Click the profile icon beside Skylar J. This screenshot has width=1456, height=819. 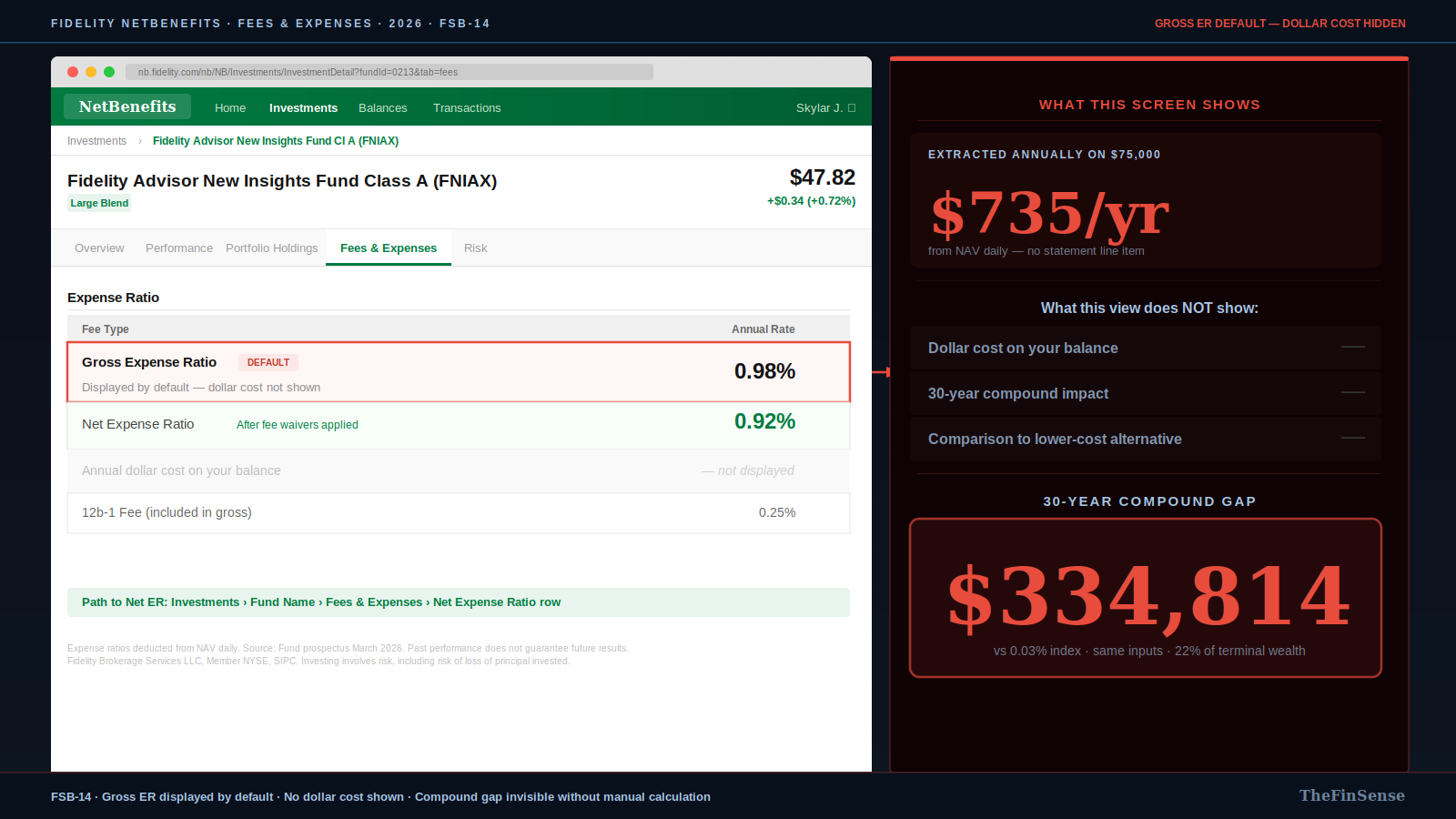pyautogui.click(x=851, y=107)
